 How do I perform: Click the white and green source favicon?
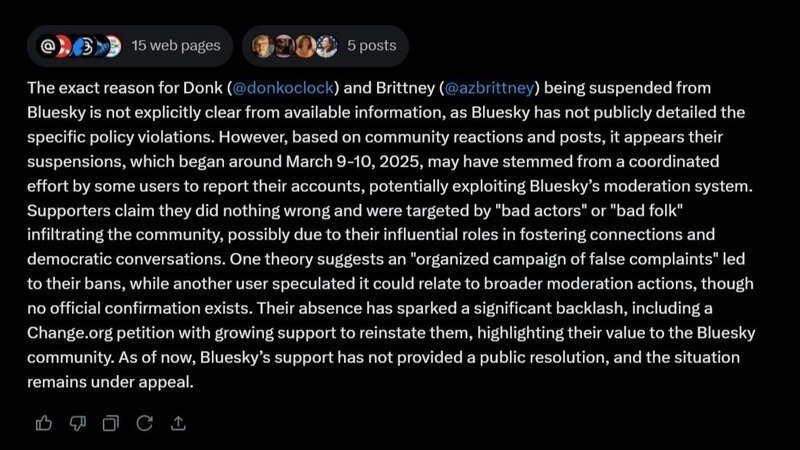pyautogui.click(x=113, y=45)
